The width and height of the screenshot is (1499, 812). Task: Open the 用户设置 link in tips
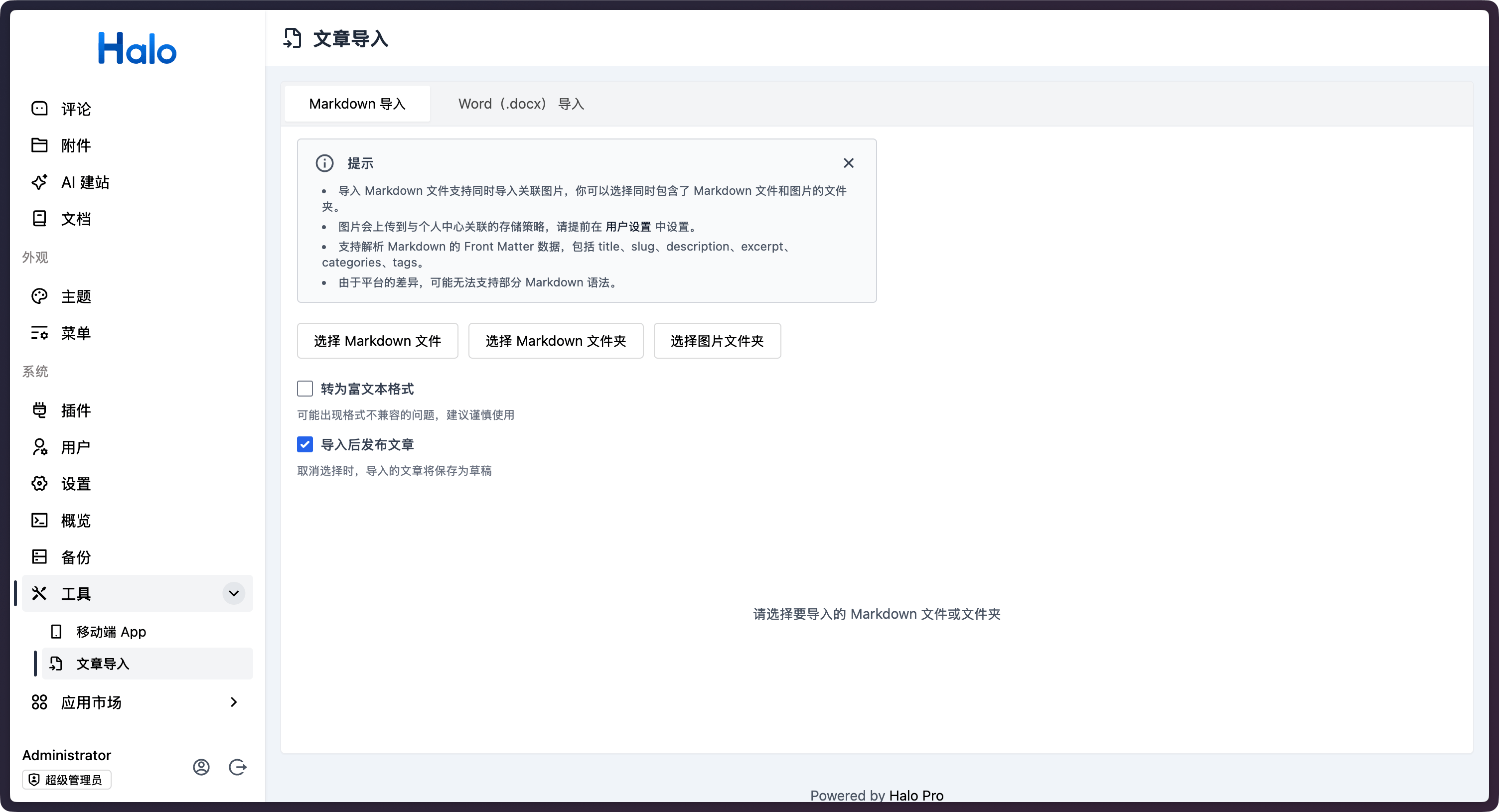(628, 227)
